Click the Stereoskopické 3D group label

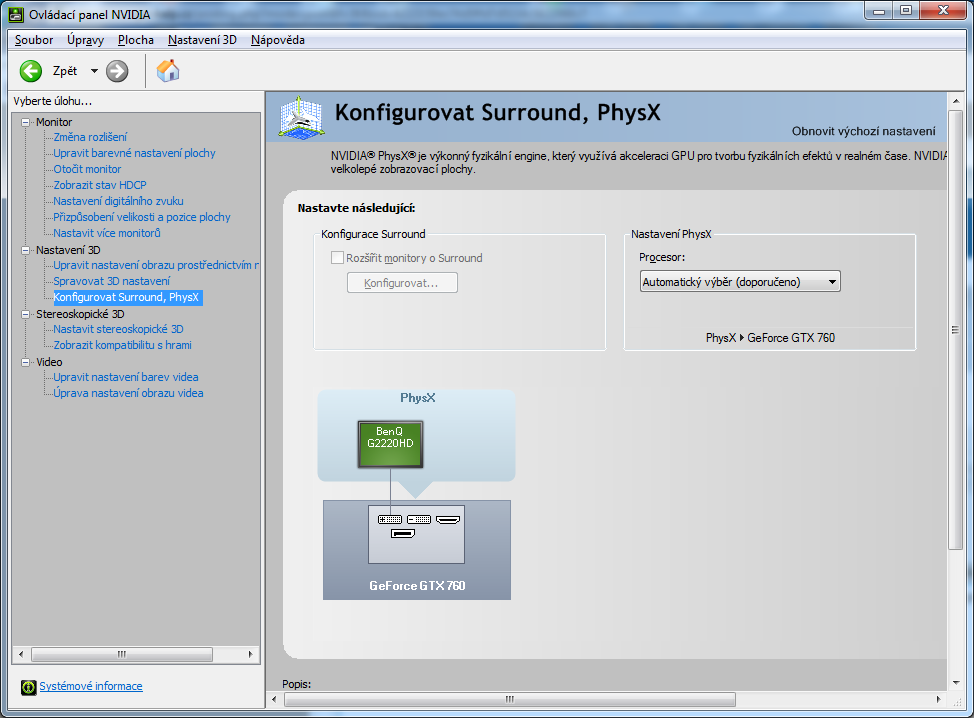(80, 314)
